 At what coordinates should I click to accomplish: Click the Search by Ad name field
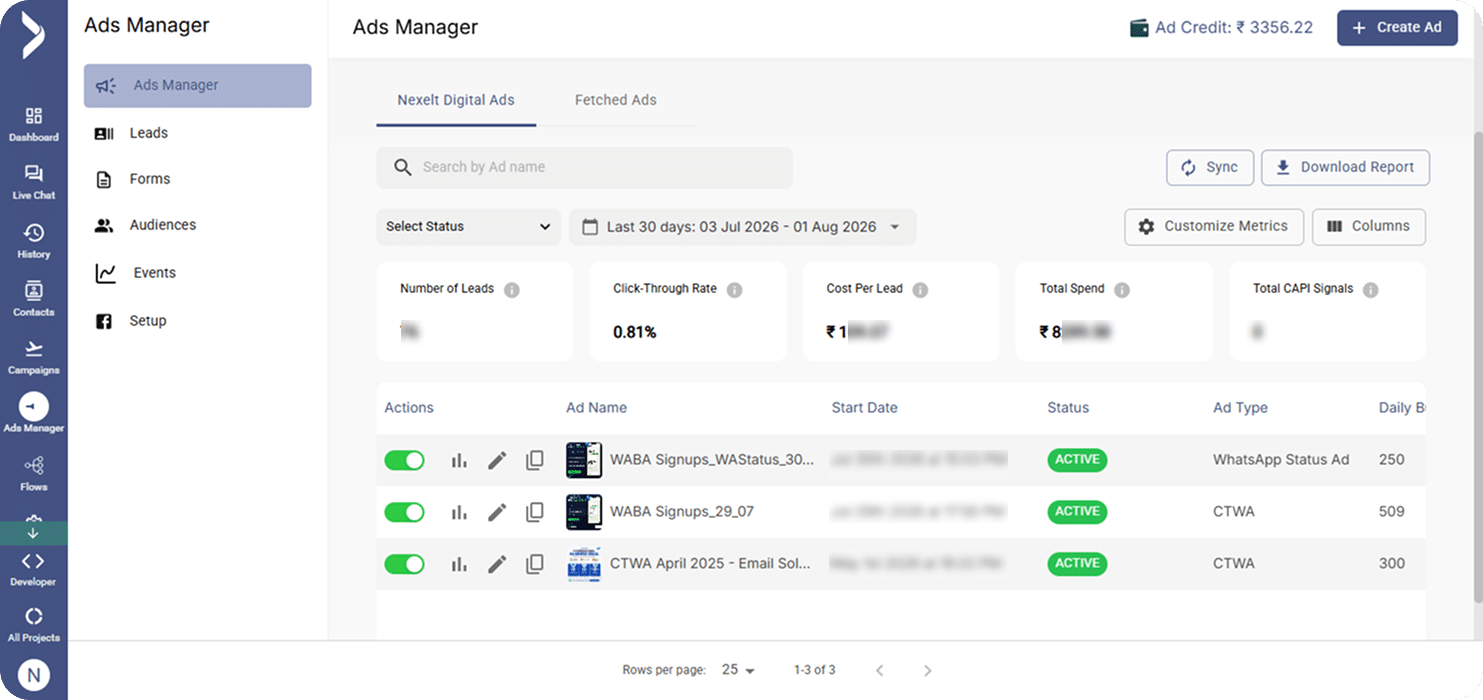(584, 168)
